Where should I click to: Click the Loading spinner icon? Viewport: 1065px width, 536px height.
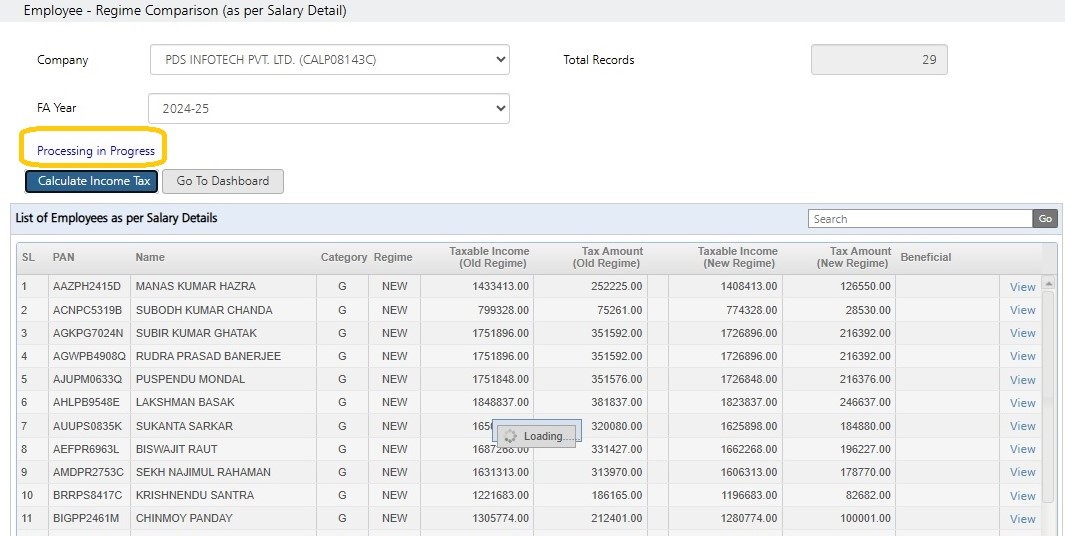[511, 436]
